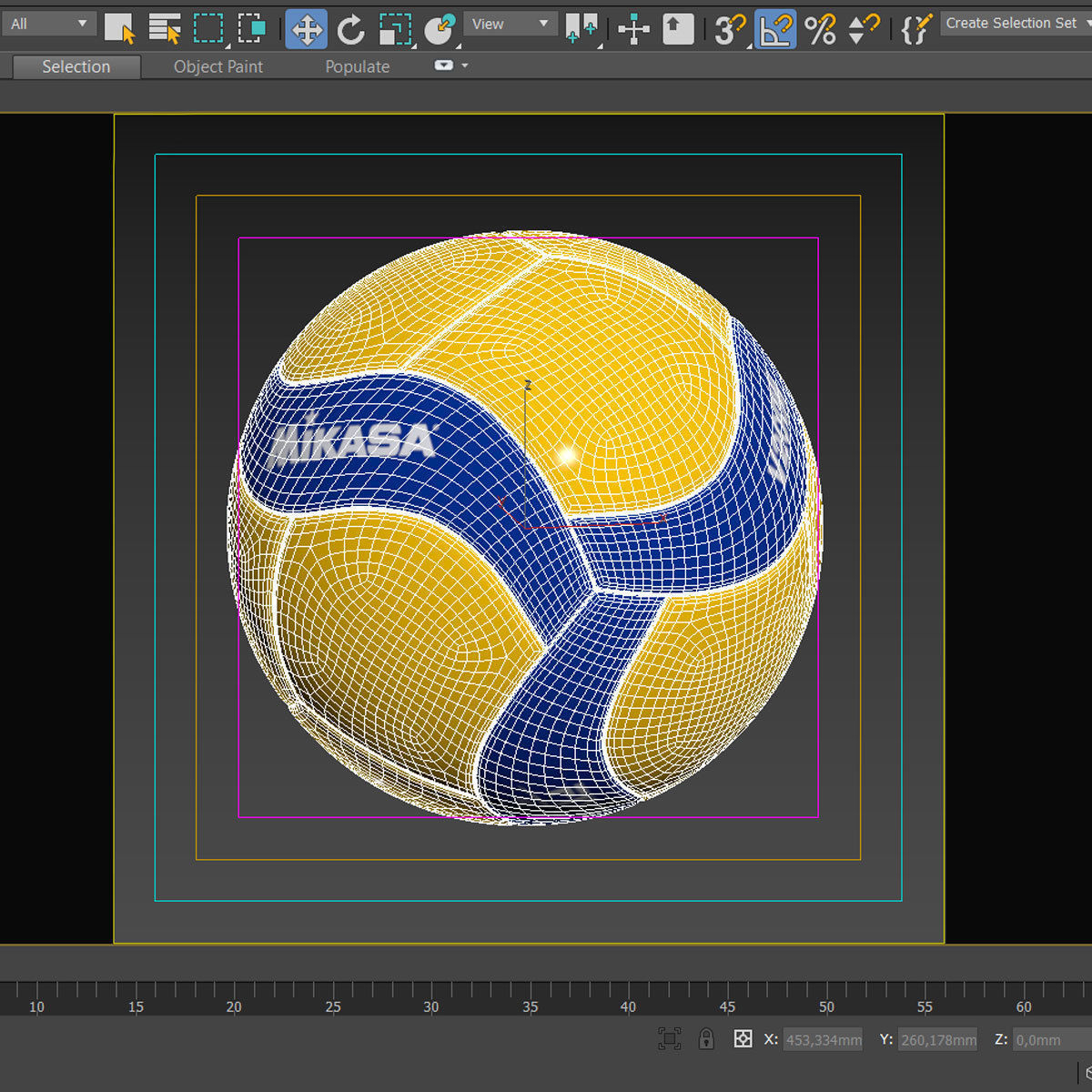Select the Select and Scale tool
Viewport: 1092px width, 1092px height.
(x=396, y=25)
